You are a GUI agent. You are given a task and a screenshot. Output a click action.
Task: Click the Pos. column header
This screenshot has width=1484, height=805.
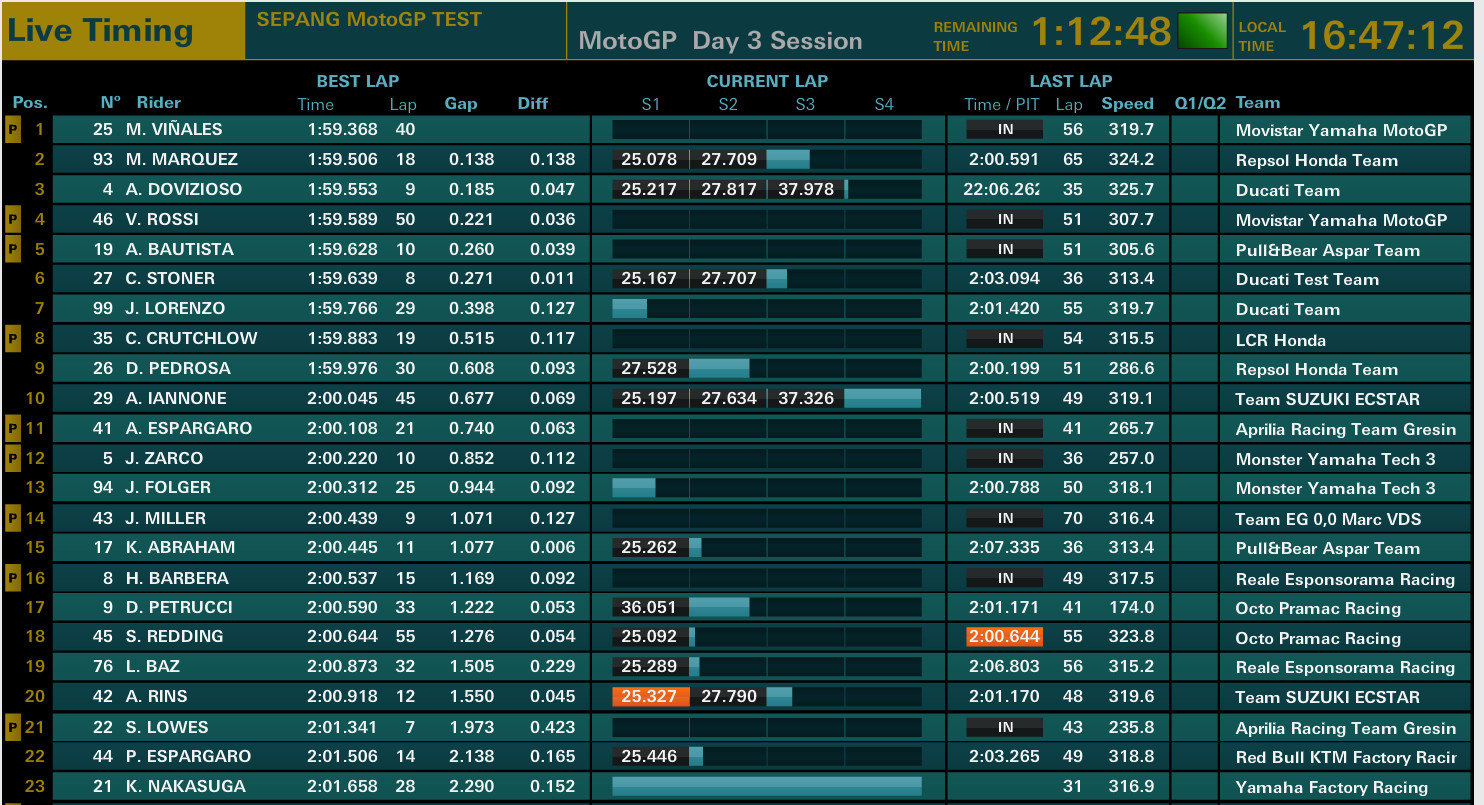tap(30, 103)
